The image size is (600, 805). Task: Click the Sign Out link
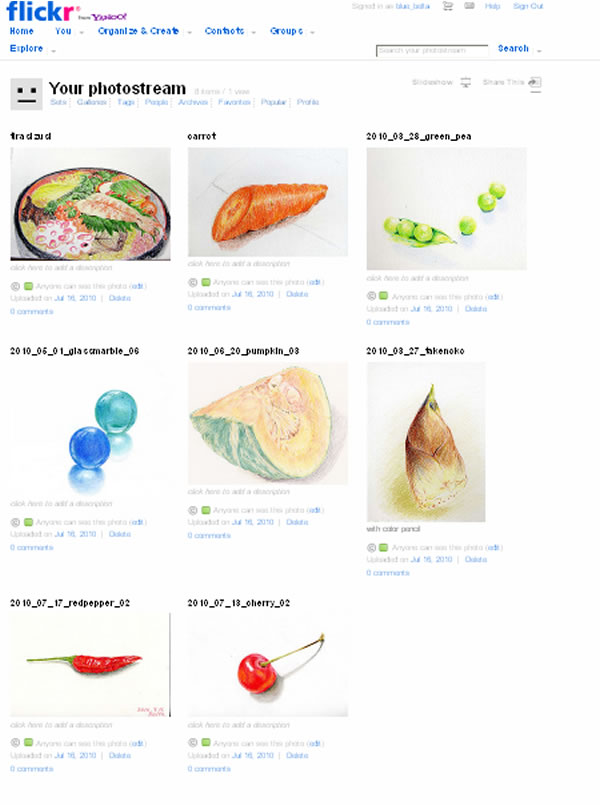(528, 6)
